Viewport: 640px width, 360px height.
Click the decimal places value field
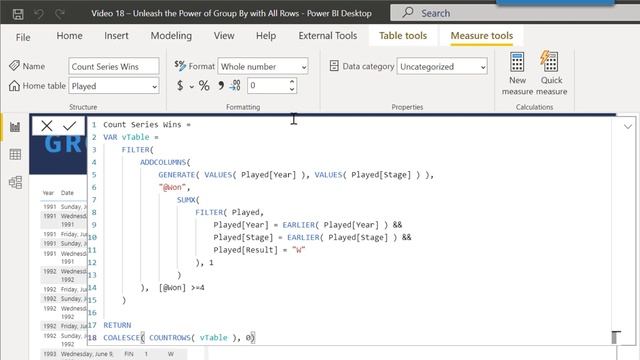(268, 86)
